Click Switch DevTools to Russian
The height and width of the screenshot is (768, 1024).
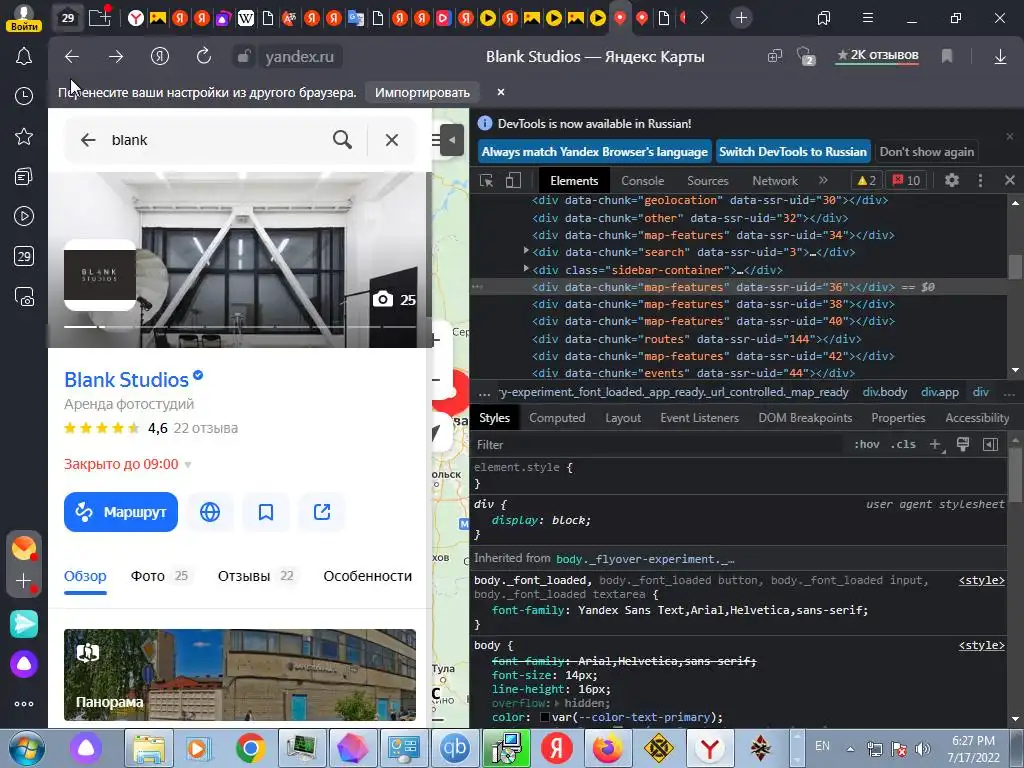(x=793, y=152)
